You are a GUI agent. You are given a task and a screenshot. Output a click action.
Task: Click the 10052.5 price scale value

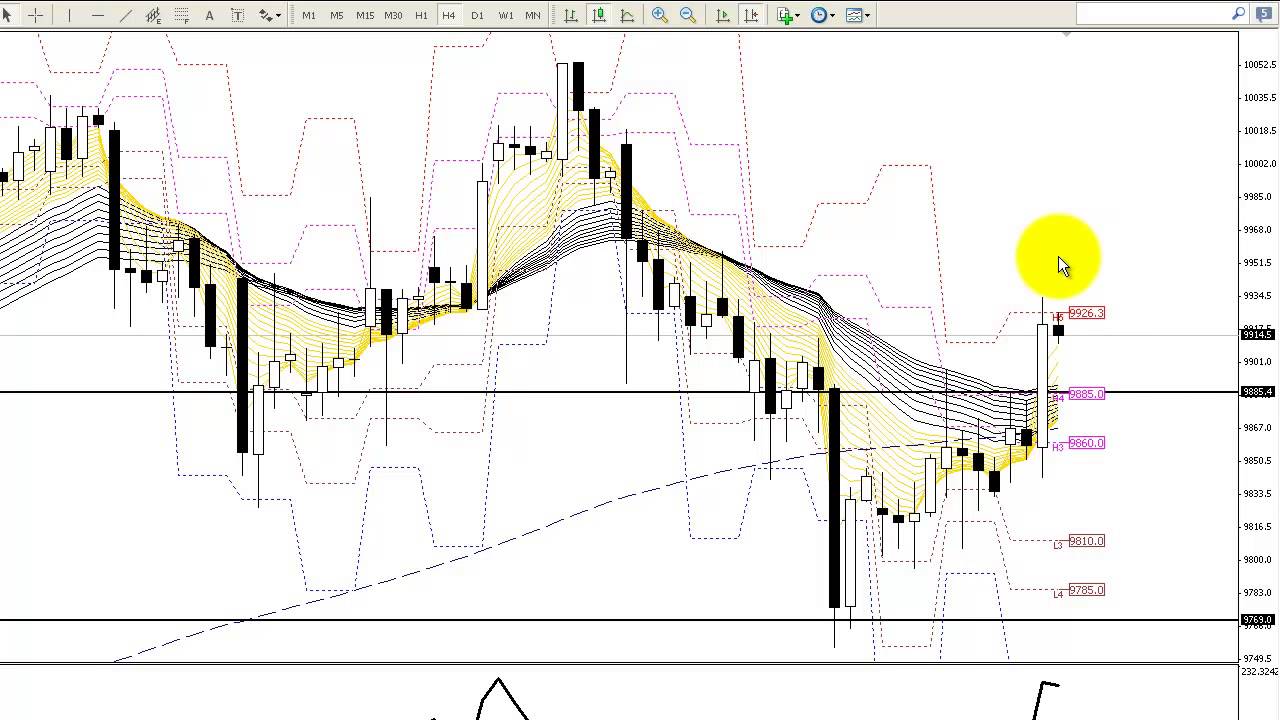[1260, 65]
